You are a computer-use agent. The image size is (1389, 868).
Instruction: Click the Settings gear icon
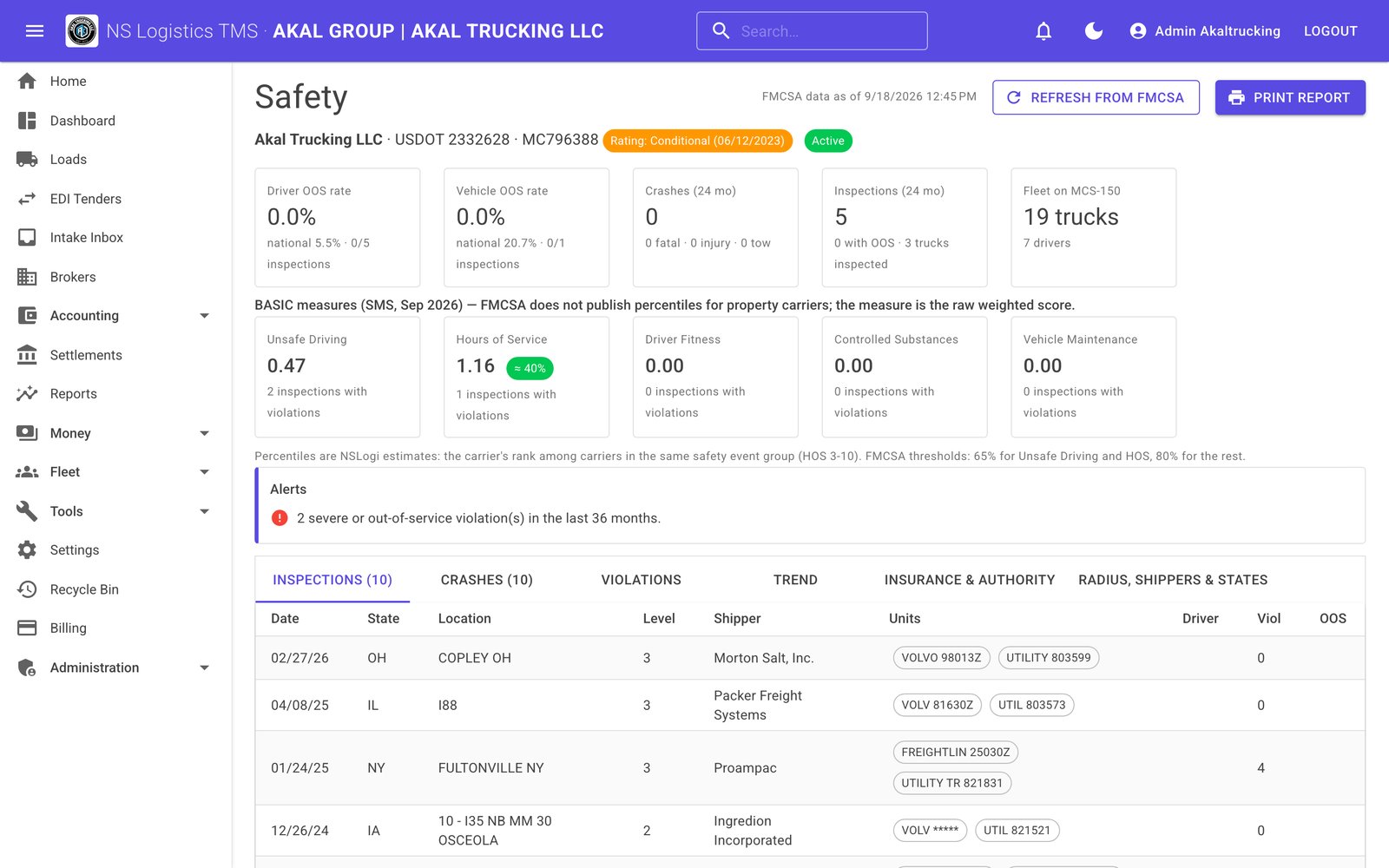coord(27,549)
